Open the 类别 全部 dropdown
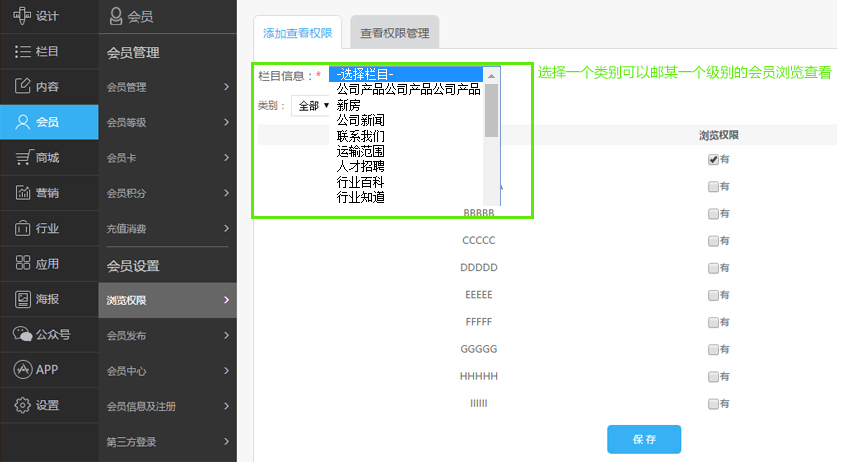845x464 pixels. coord(311,106)
